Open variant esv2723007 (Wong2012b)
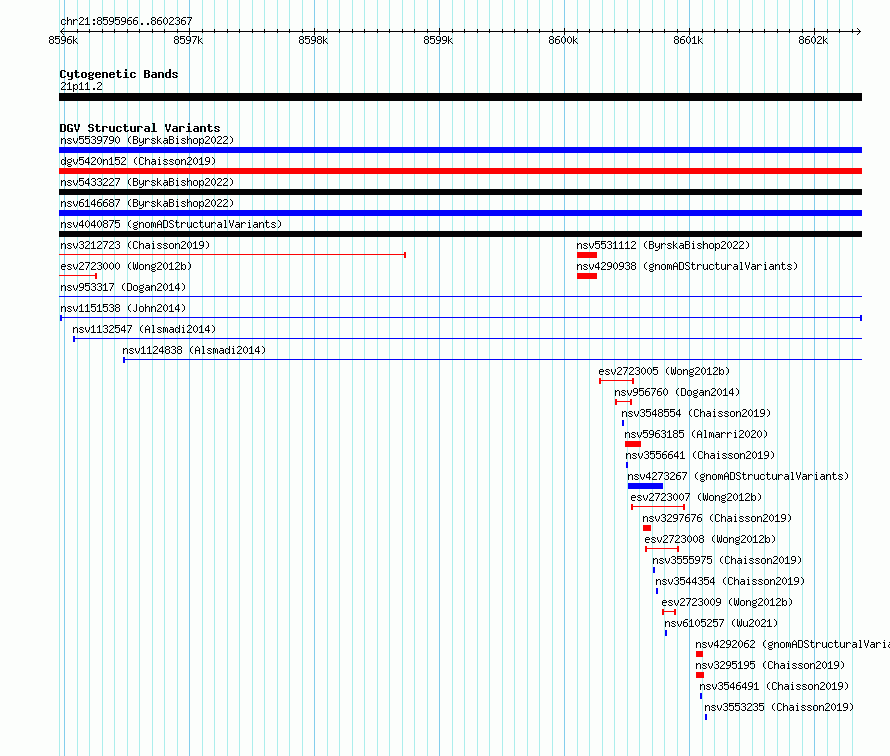The height and width of the screenshot is (756, 890). tap(696, 497)
